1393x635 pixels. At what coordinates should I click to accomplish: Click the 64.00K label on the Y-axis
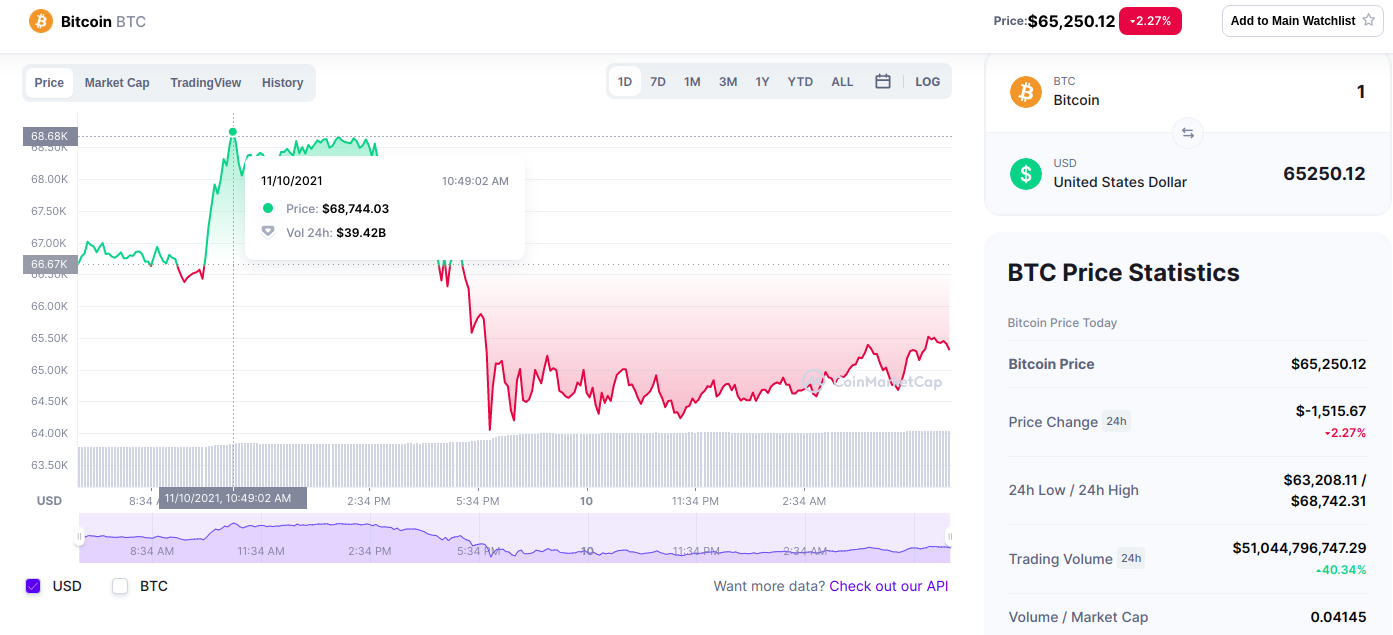pyautogui.click(x=50, y=433)
